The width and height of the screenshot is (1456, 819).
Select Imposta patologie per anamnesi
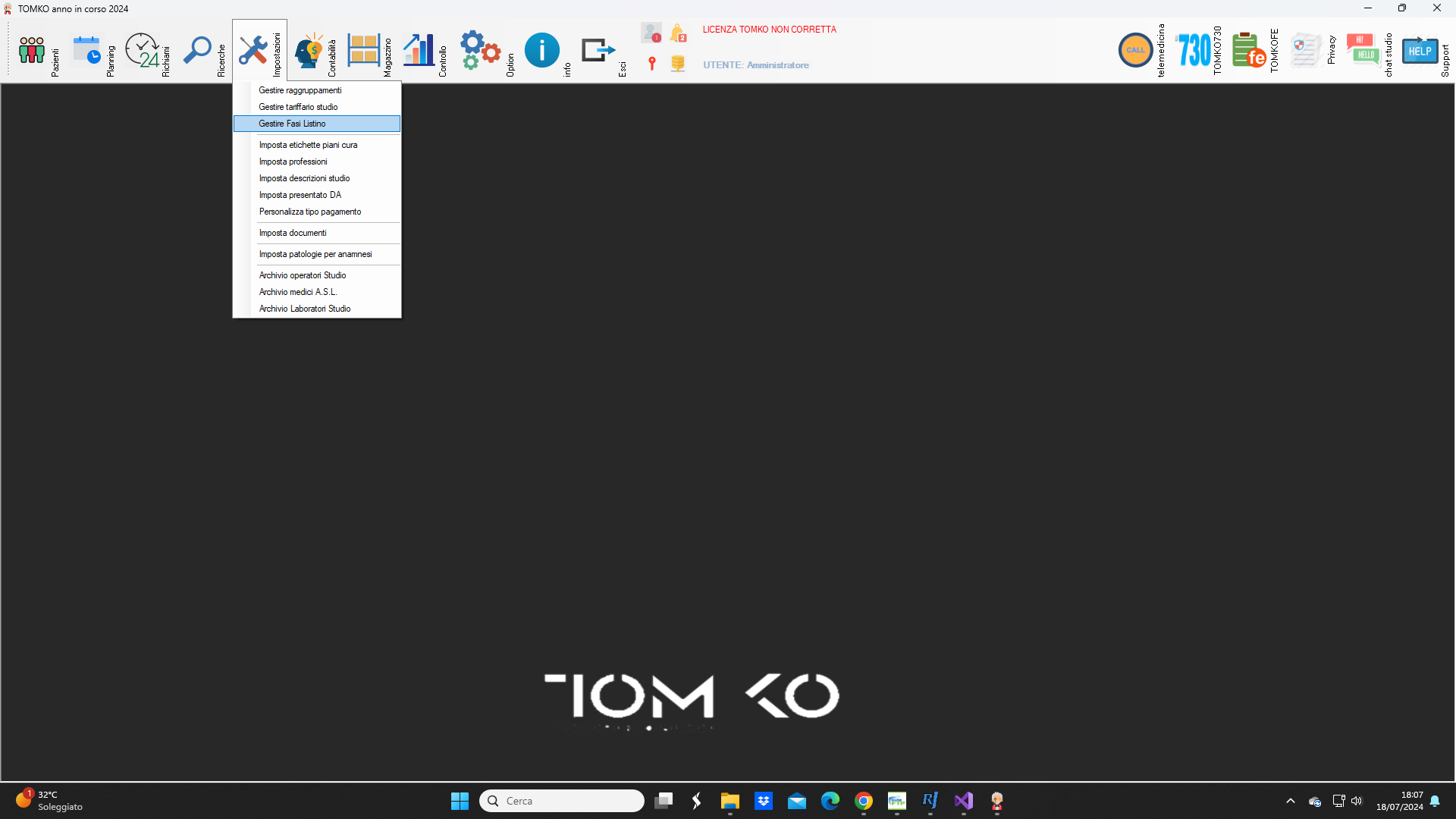tap(317, 254)
